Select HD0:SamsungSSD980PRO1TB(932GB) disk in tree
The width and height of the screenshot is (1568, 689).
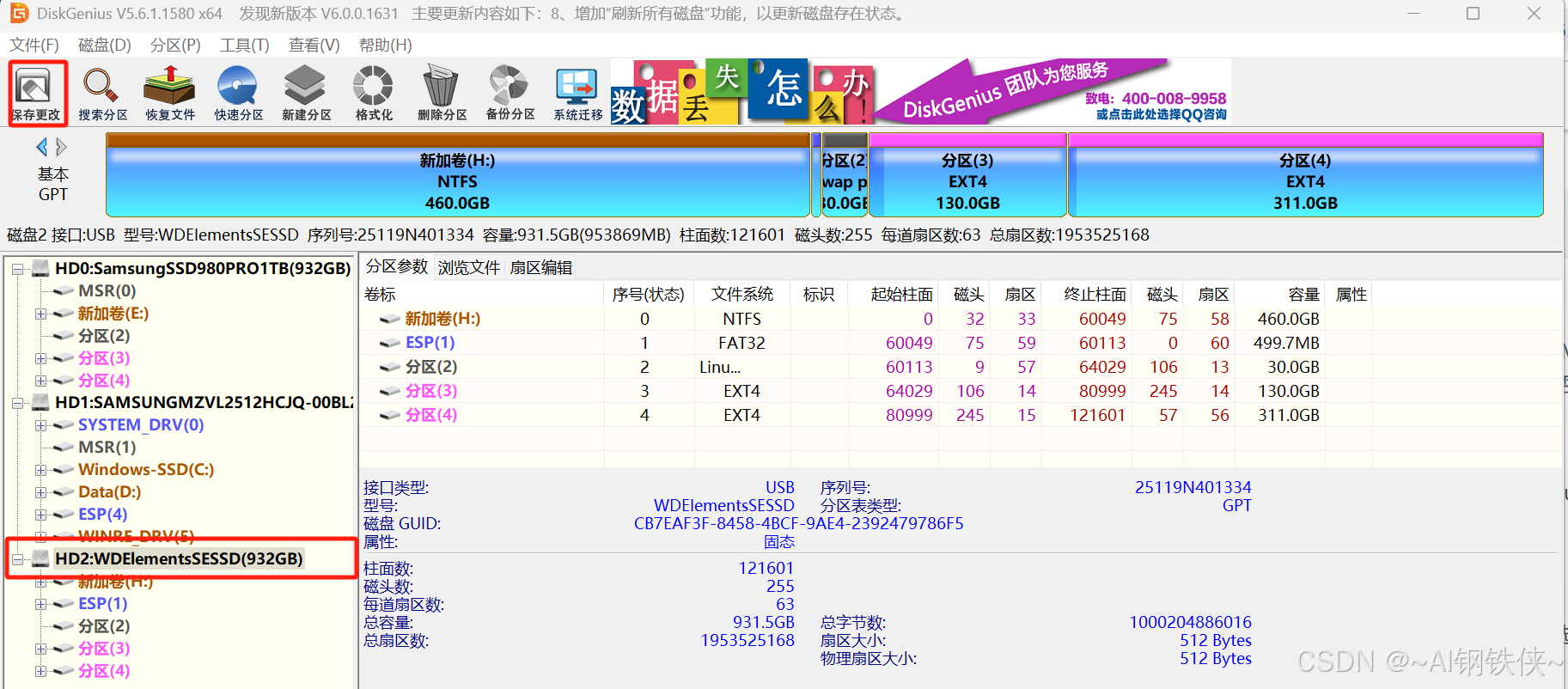click(203, 268)
